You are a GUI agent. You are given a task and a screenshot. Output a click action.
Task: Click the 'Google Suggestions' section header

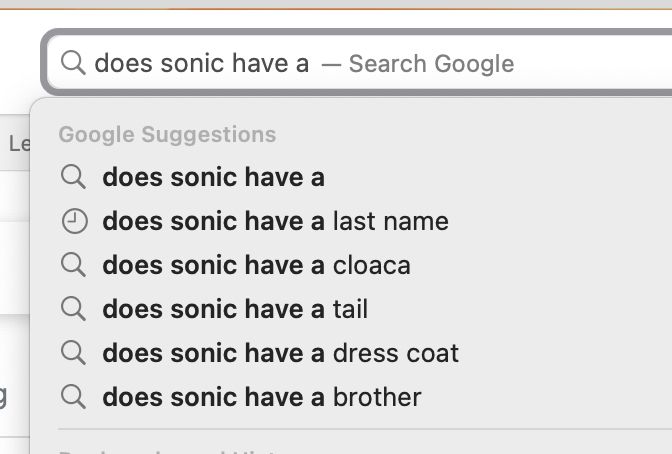(167, 134)
